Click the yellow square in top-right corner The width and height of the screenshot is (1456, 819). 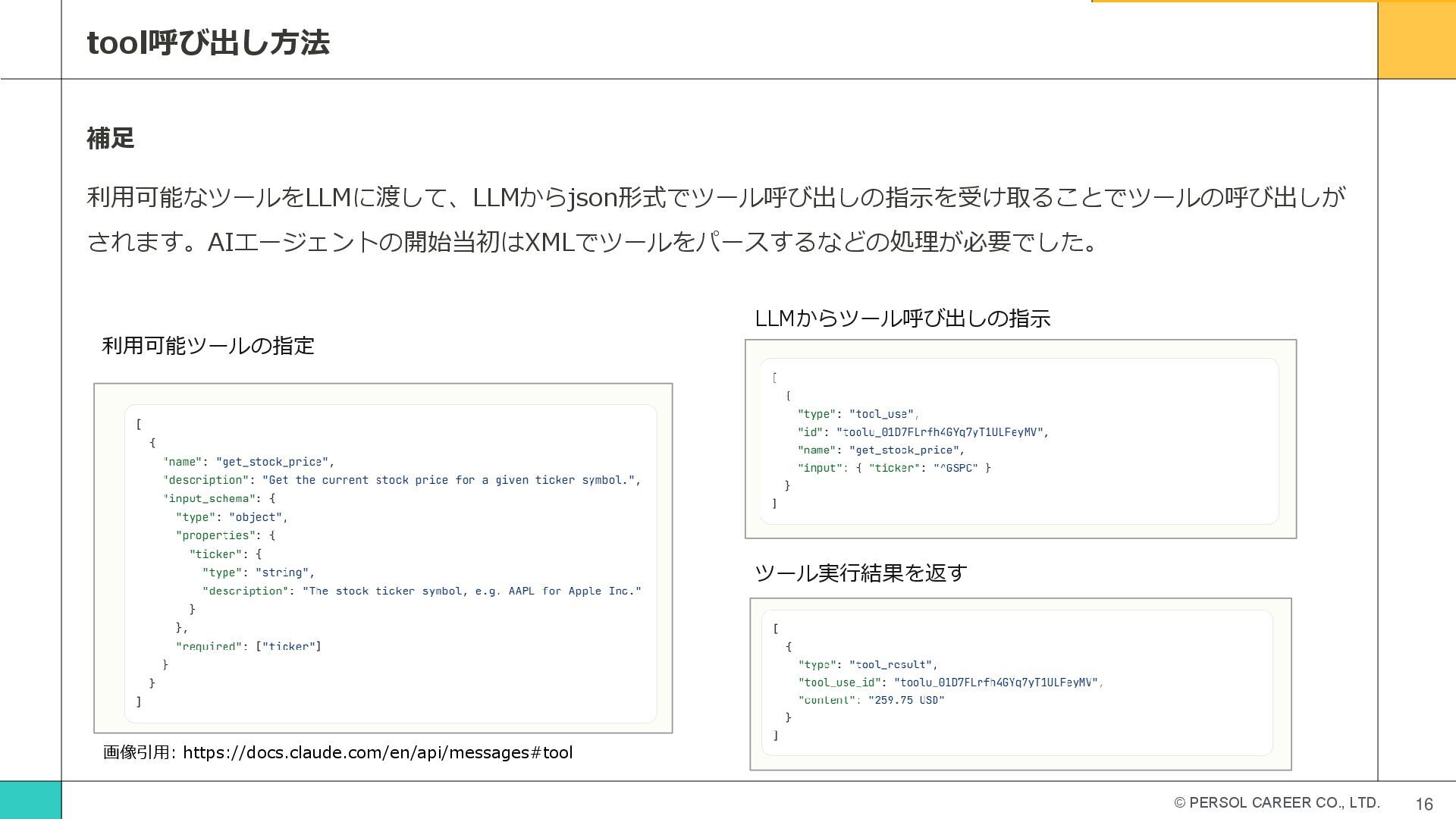pyautogui.click(x=1416, y=39)
